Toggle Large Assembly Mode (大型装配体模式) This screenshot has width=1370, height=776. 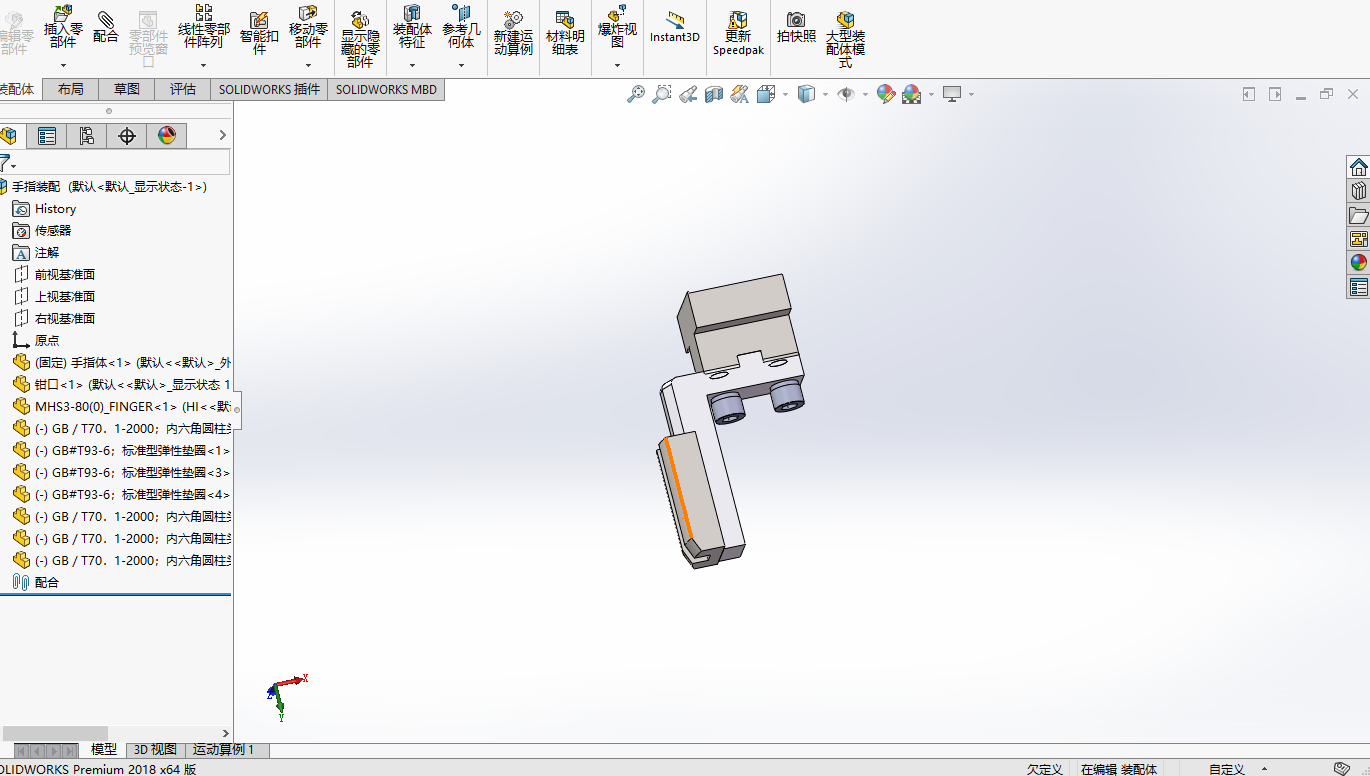pos(845,40)
